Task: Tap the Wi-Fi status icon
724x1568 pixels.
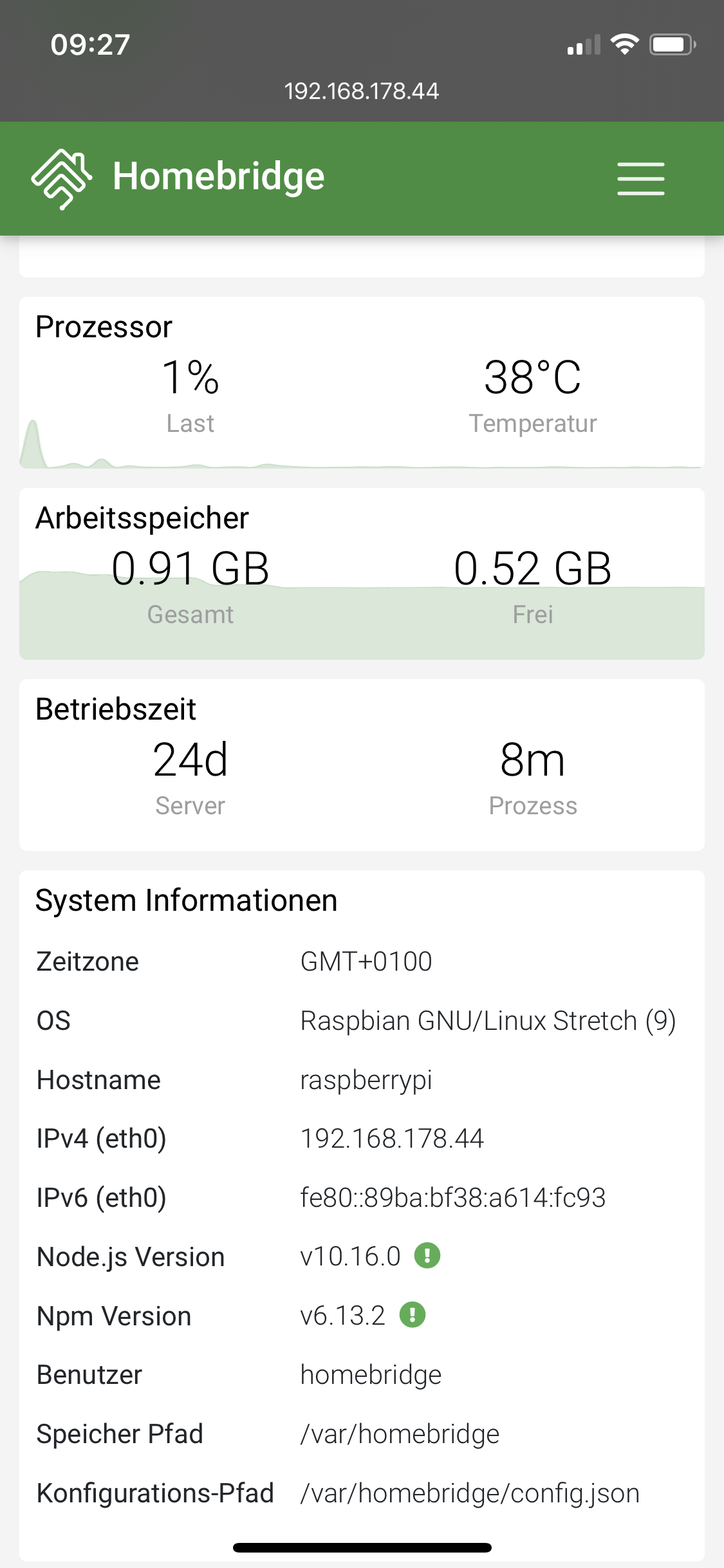Action: tap(624, 44)
